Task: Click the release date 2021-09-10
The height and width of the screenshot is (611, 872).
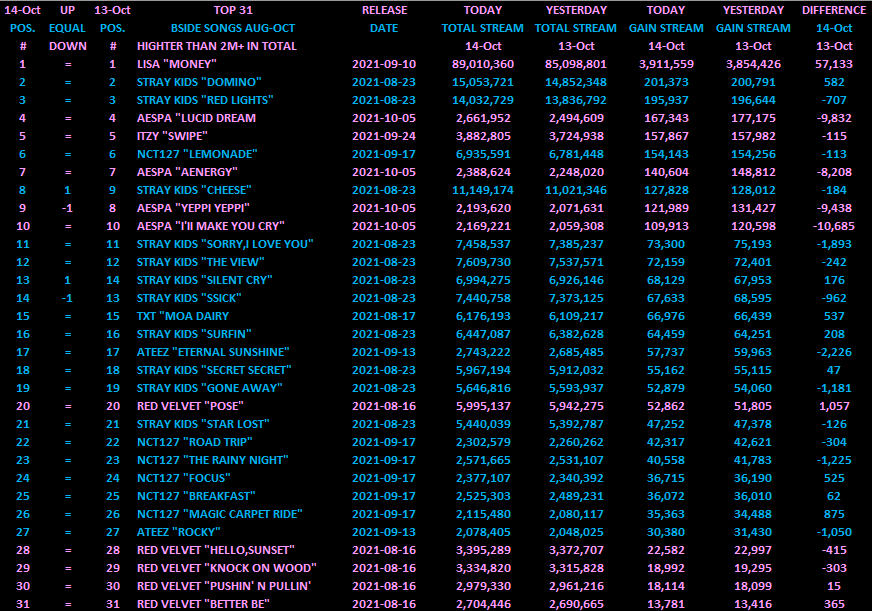Action: click(x=384, y=64)
